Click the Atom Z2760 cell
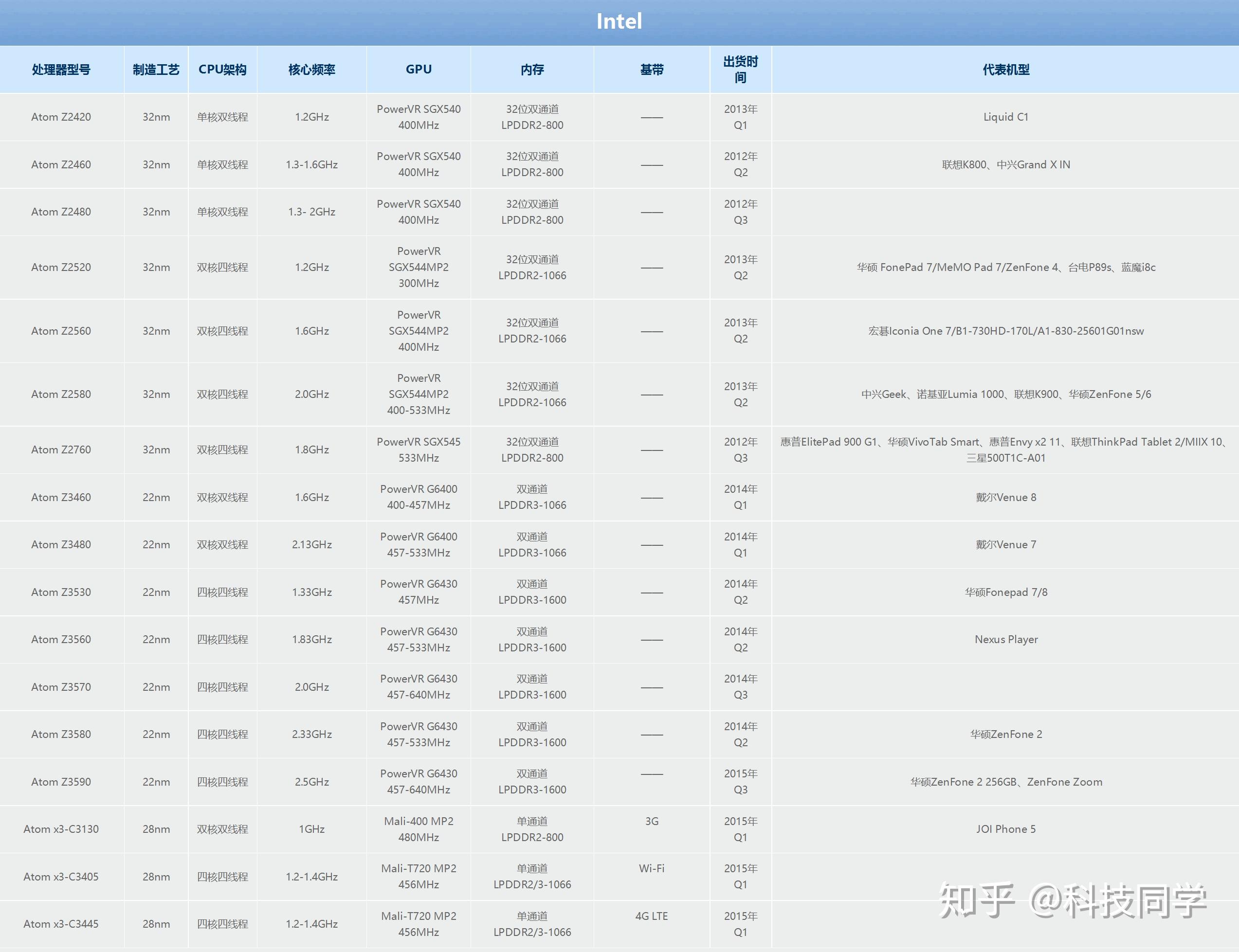The width and height of the screenshot is (1239, 952). click(61, 450)
